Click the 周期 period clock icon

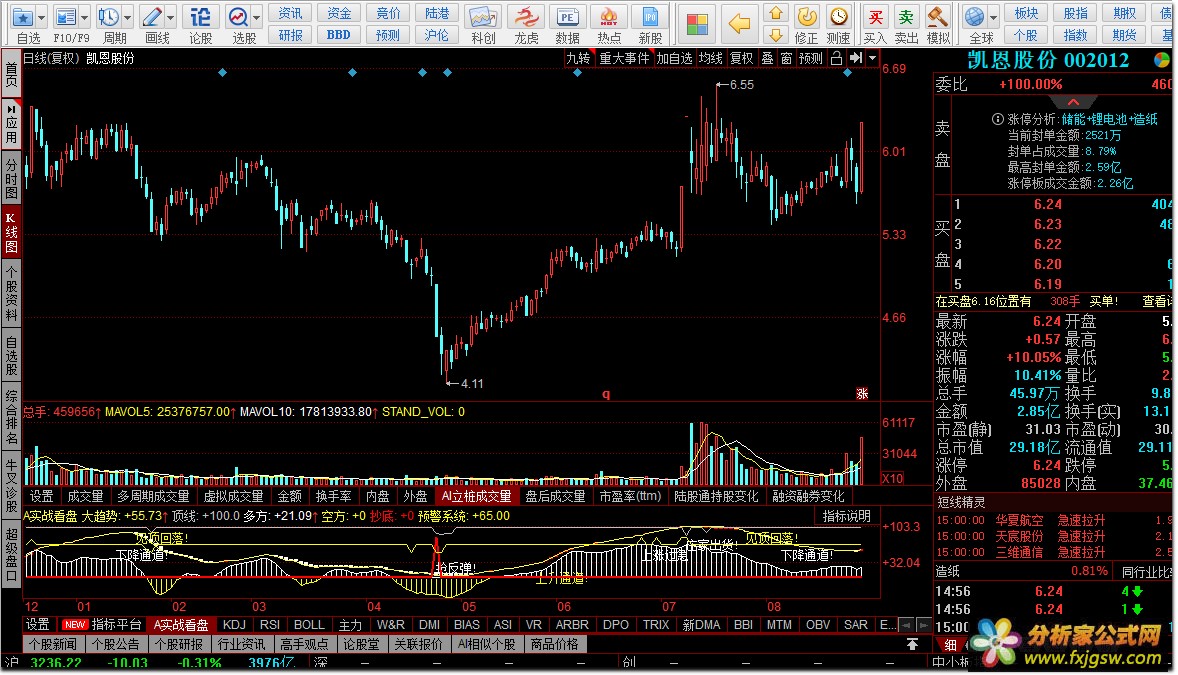point(109,17)
